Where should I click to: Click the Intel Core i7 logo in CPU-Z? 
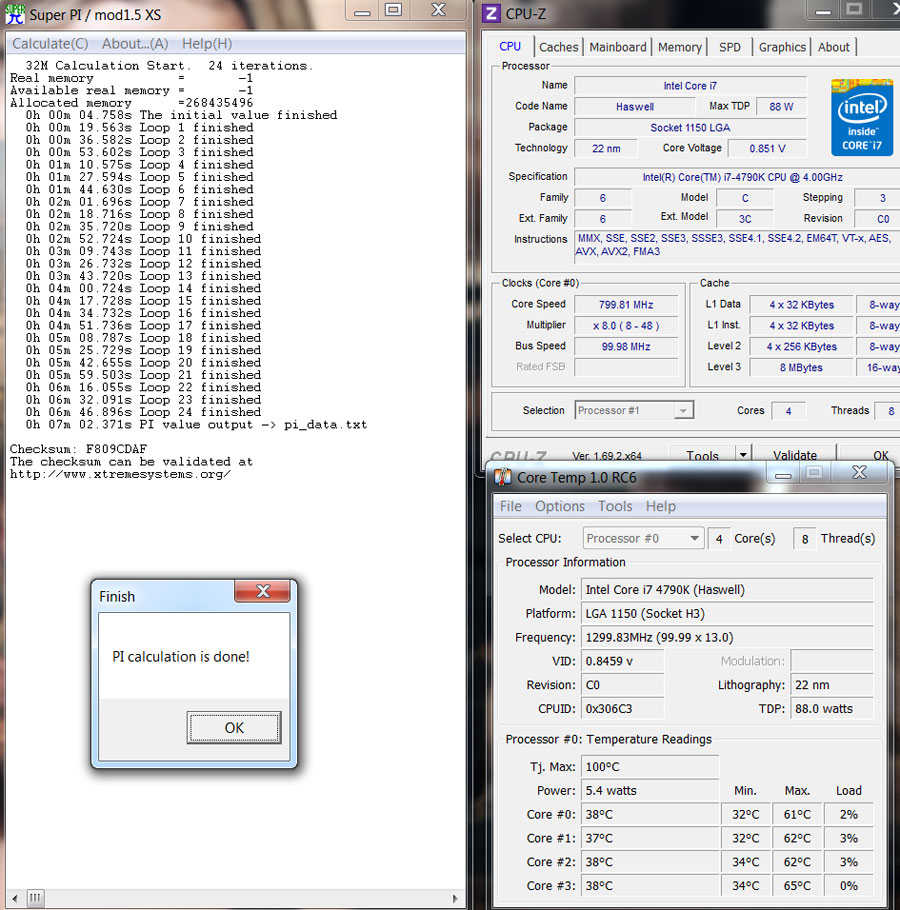coord(862,117)
